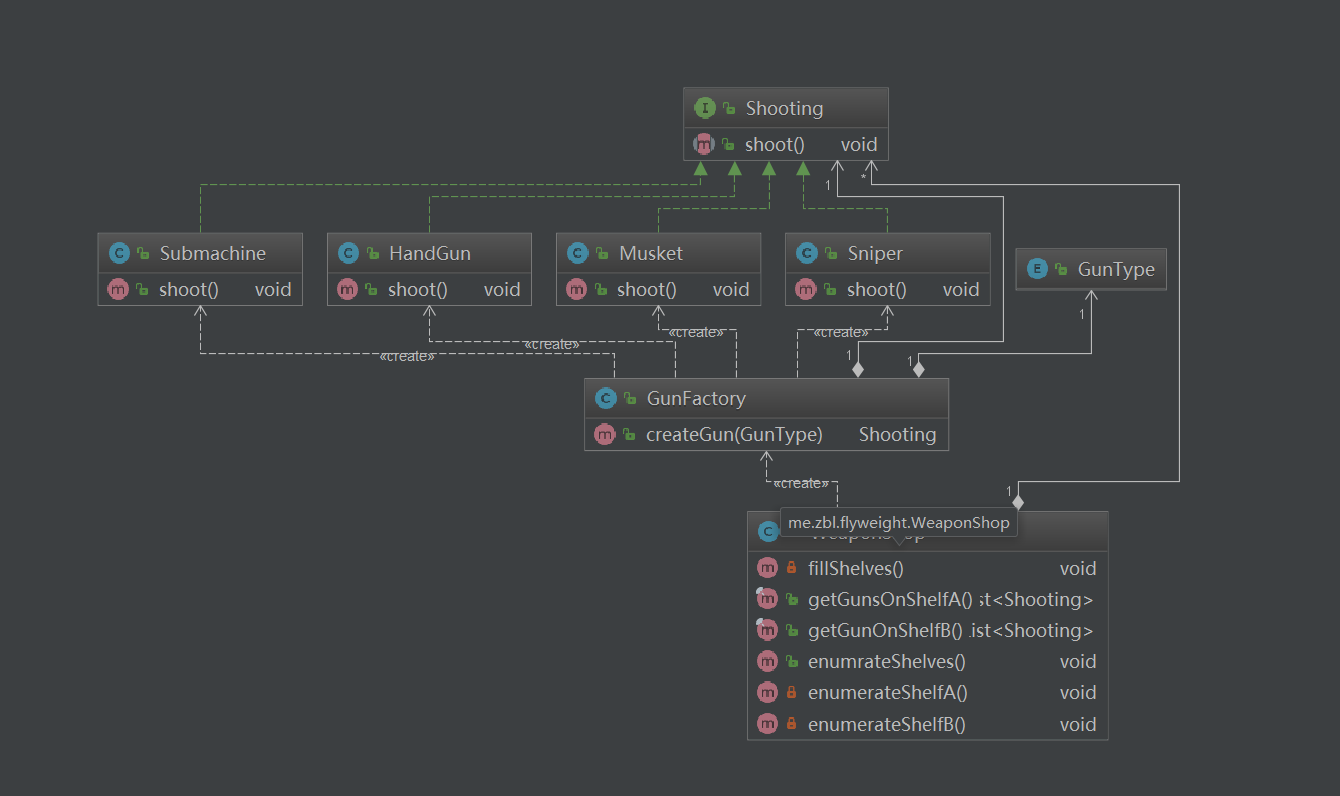1340x796 pixels.
Task: Click the GunType node label
Action: (x=1116, y=269)
